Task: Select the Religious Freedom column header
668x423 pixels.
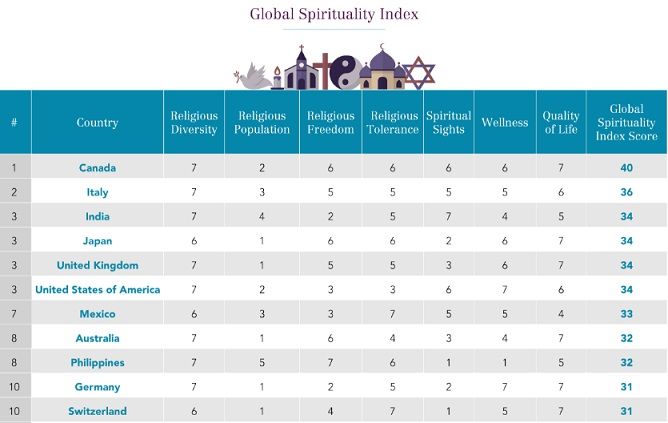Action: (x=331, y=122)
